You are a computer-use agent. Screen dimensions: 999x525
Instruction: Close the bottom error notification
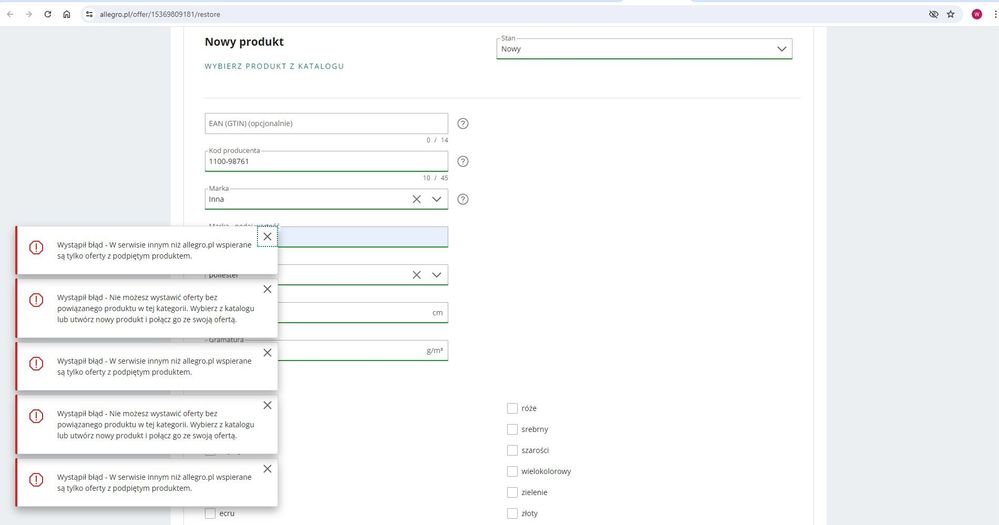267,469
